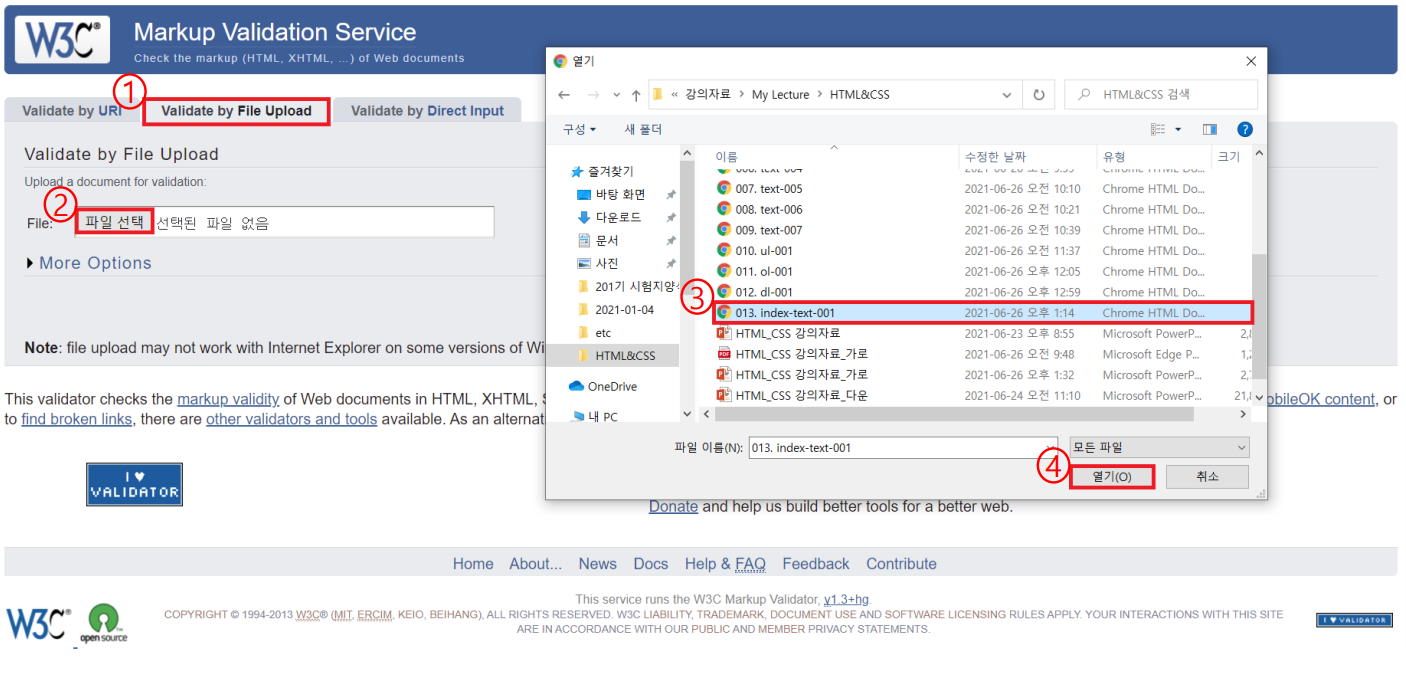
Task: Click the I love Validator badge icon
Action: [134, 484]
